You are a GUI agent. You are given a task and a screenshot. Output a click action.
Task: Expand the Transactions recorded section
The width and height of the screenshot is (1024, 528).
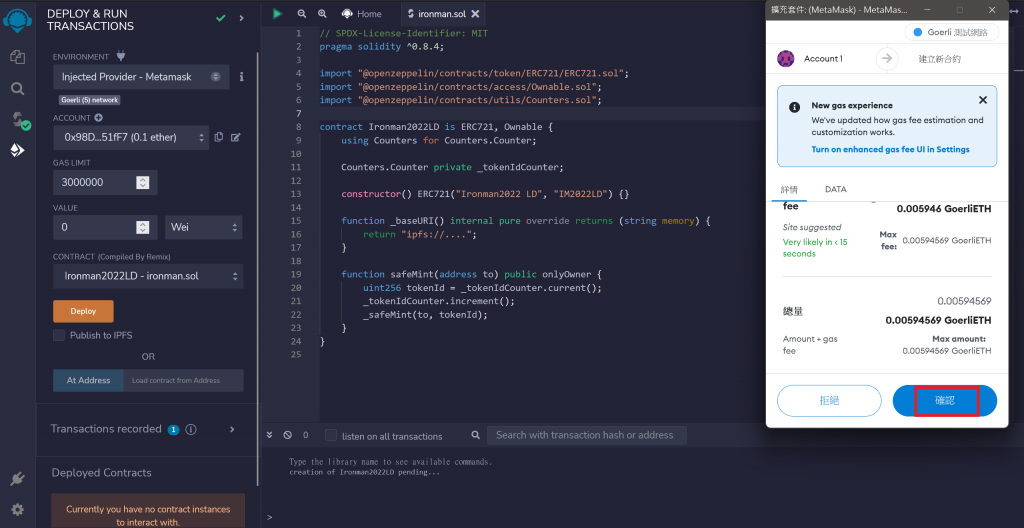coord(232,429)
